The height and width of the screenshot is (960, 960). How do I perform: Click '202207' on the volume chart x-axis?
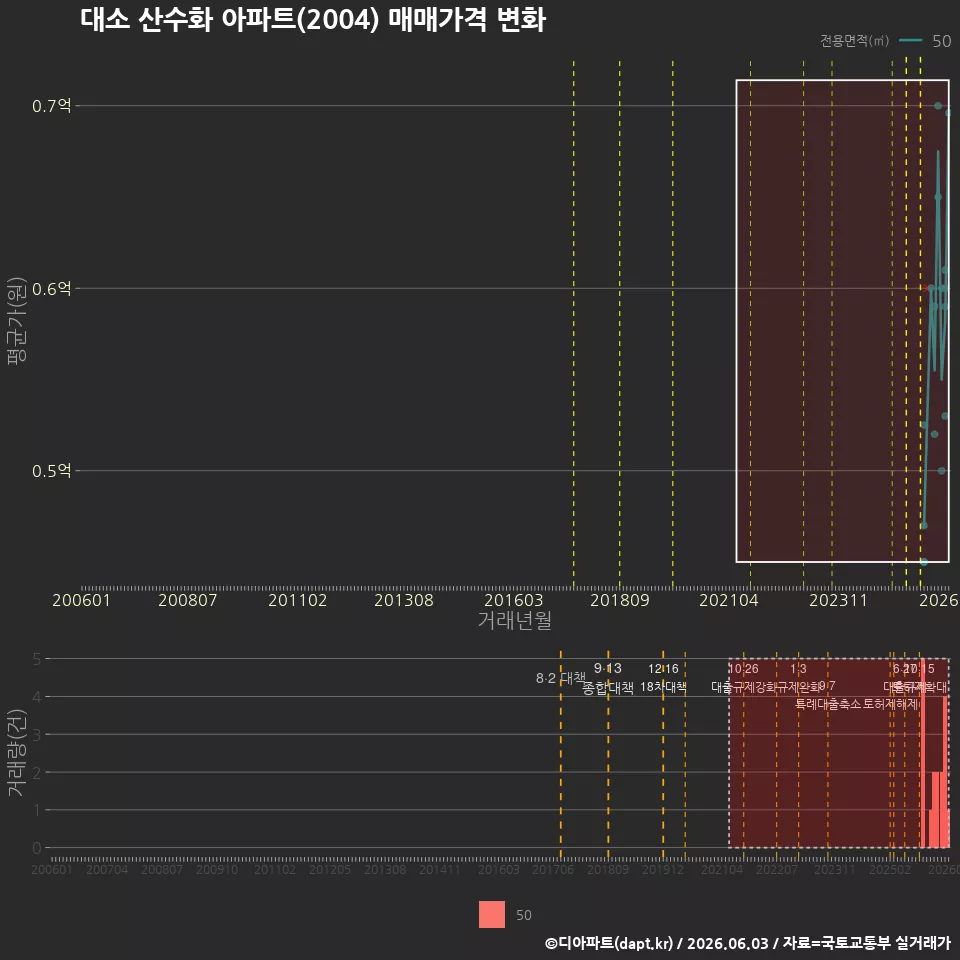(776, 869)
